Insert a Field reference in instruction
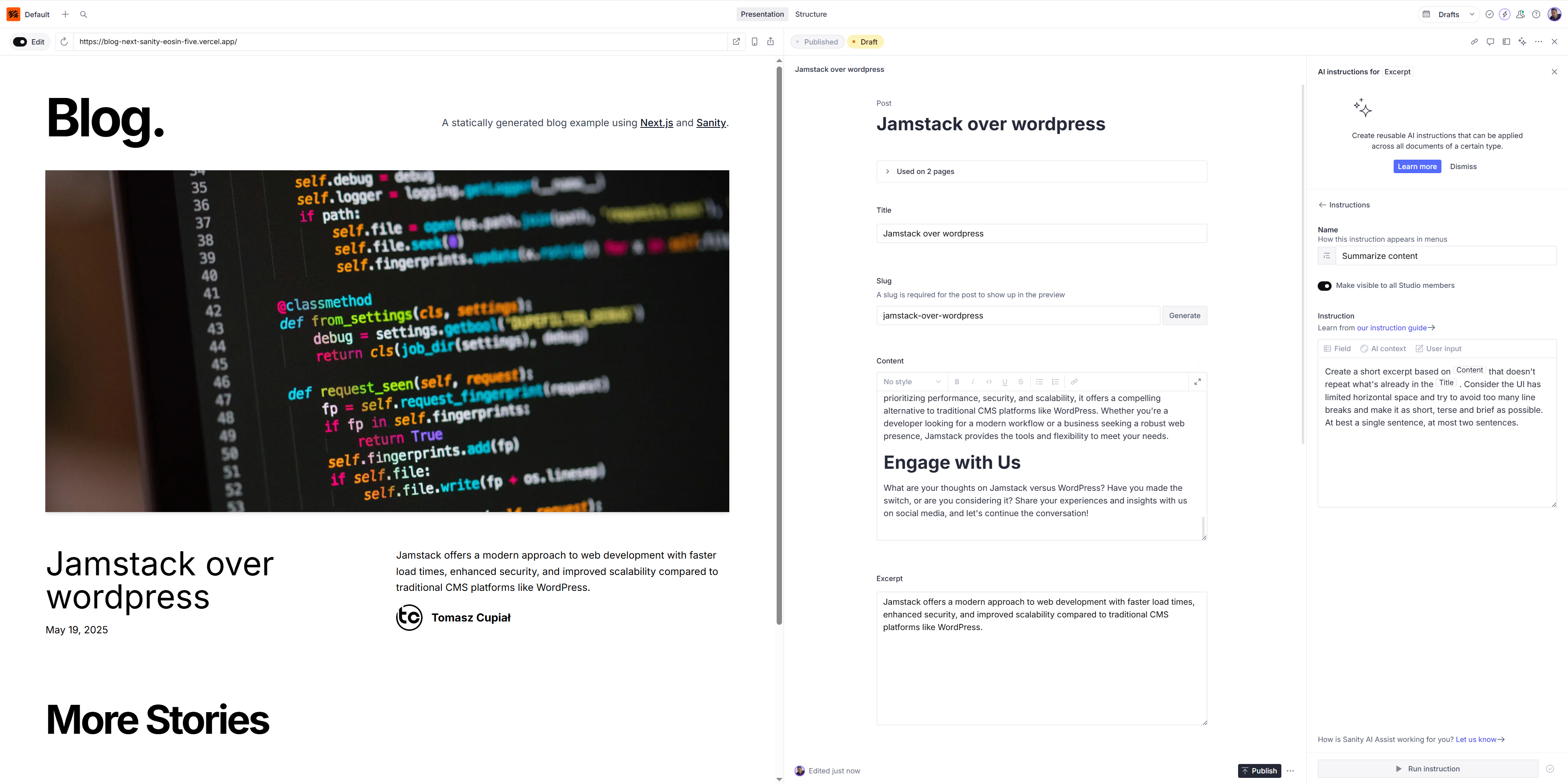The width and height of the screenshot is (1568, 784). coord(1337,349)
